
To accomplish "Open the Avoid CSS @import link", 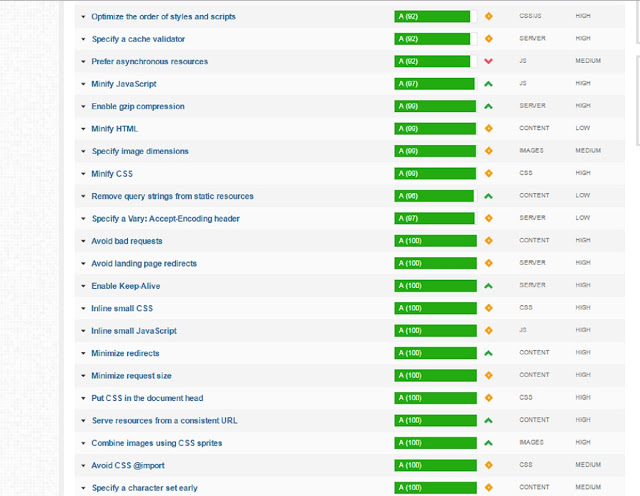I will pyautogui.click(x=128, y=466).
